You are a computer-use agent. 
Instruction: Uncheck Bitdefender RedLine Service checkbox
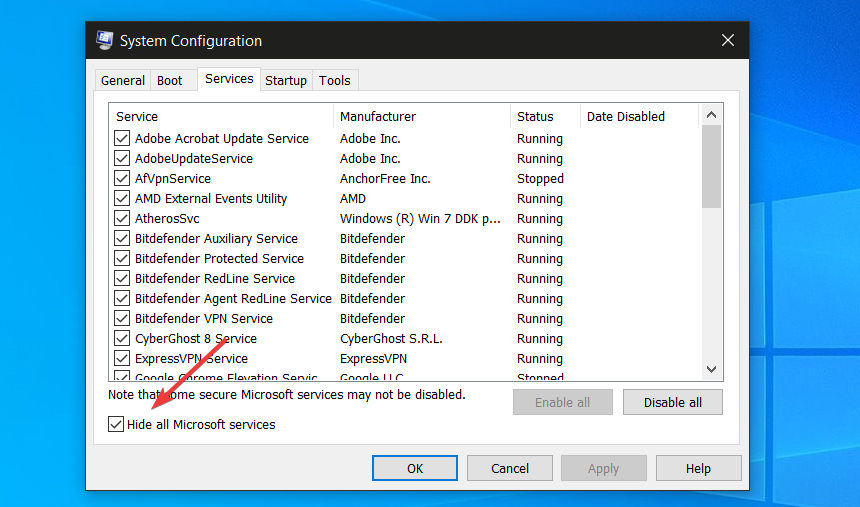point(122,279)
